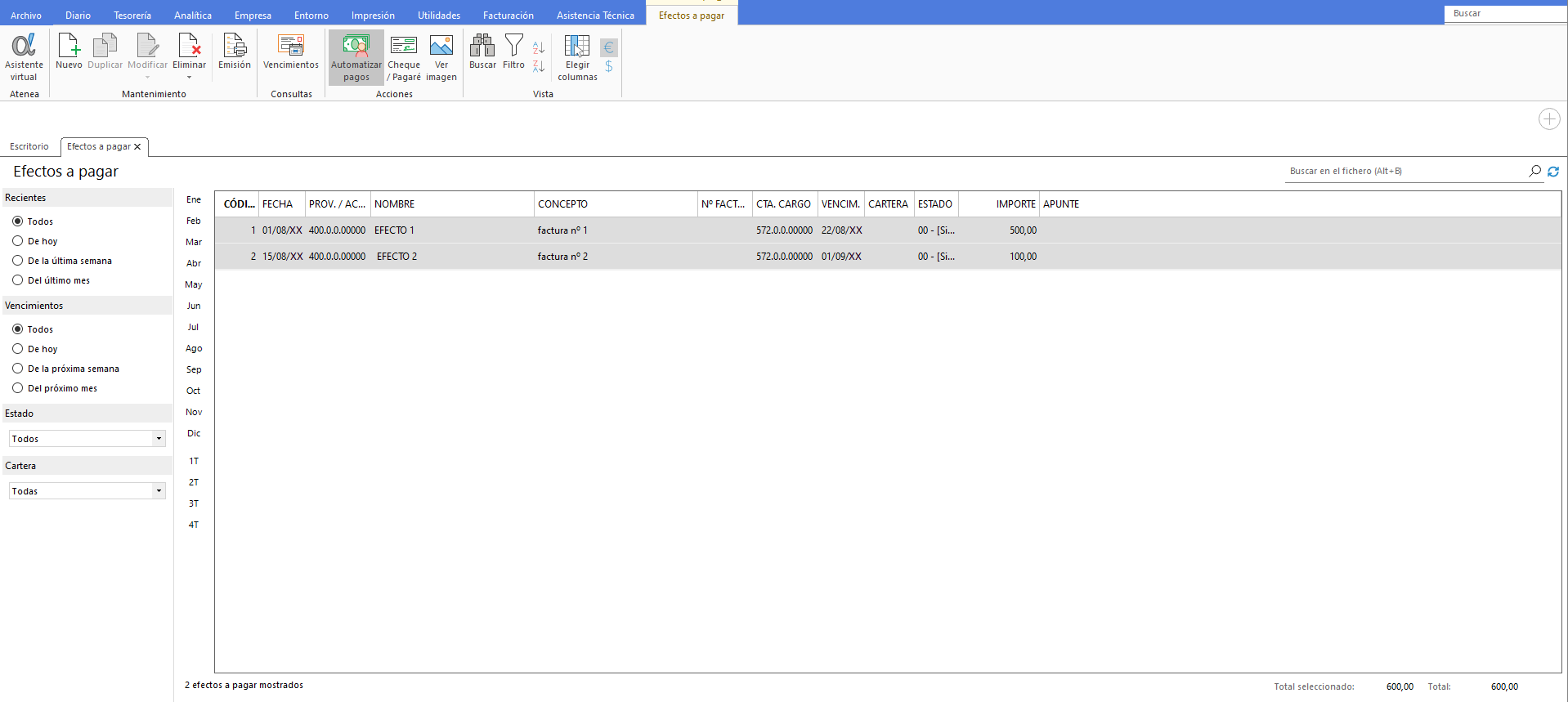Filter by fourth quarter 4T
Viewport: 1568px width, 702px height.
194,525
